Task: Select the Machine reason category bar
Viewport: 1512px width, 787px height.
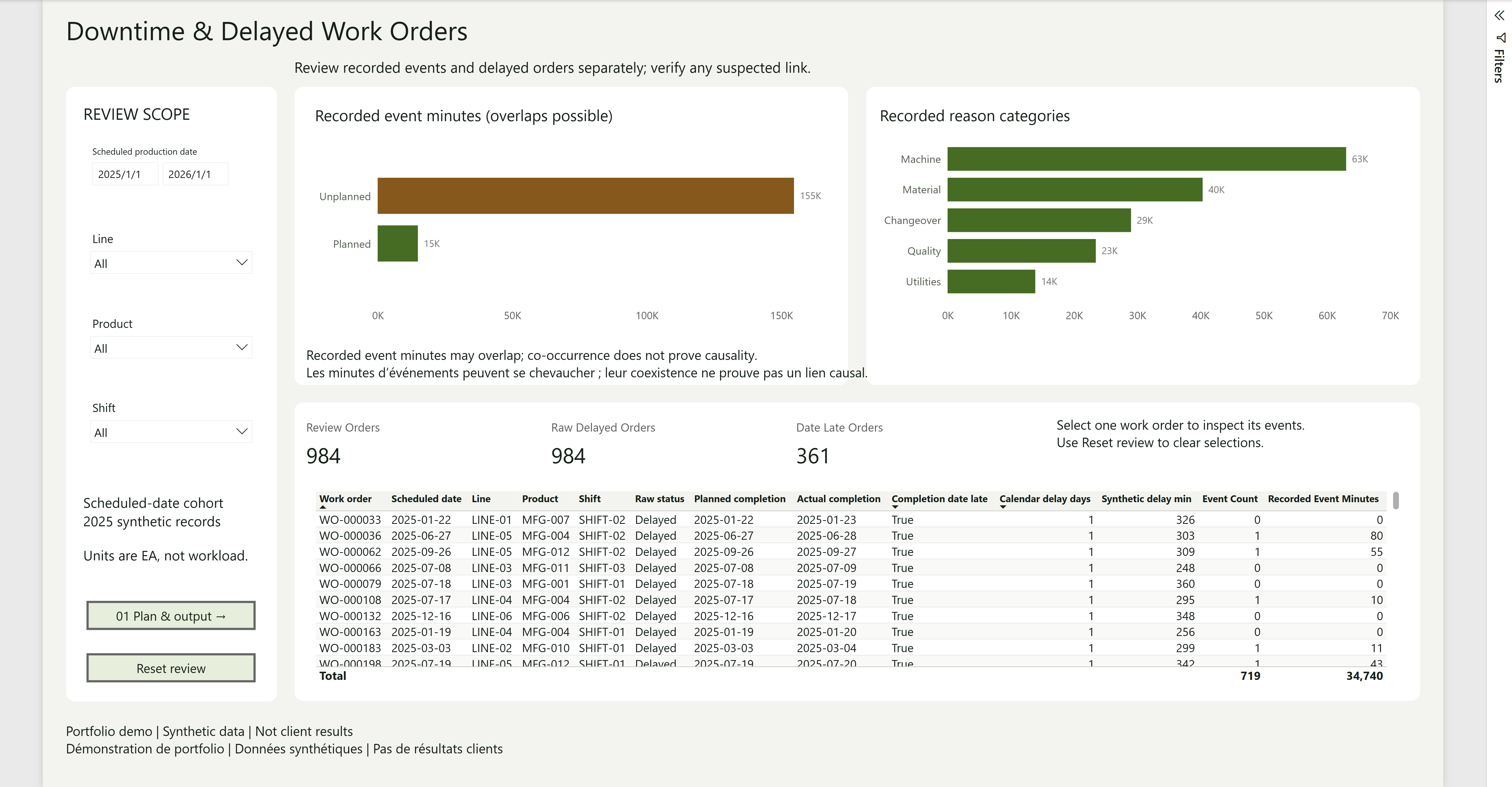Action: pos(1146,159)
